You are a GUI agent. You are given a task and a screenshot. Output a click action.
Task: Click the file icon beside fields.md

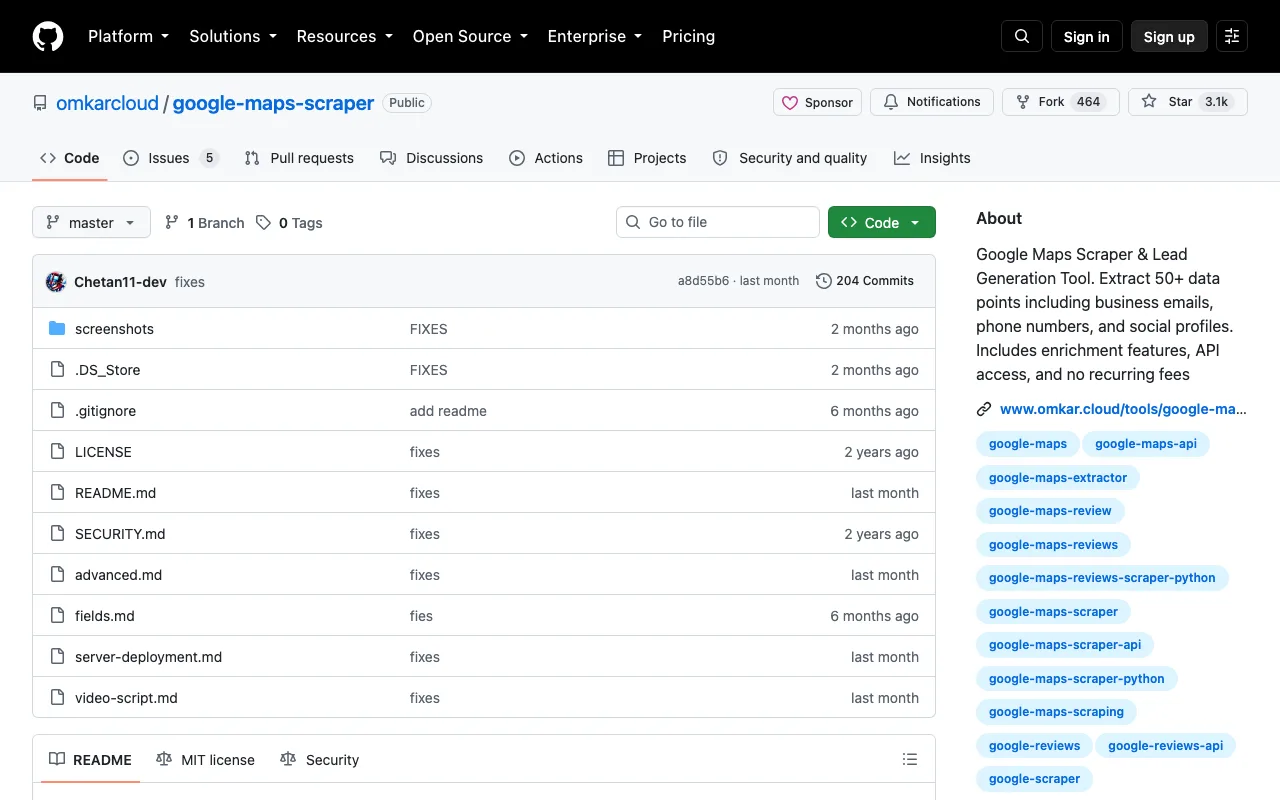pos(57,616)
